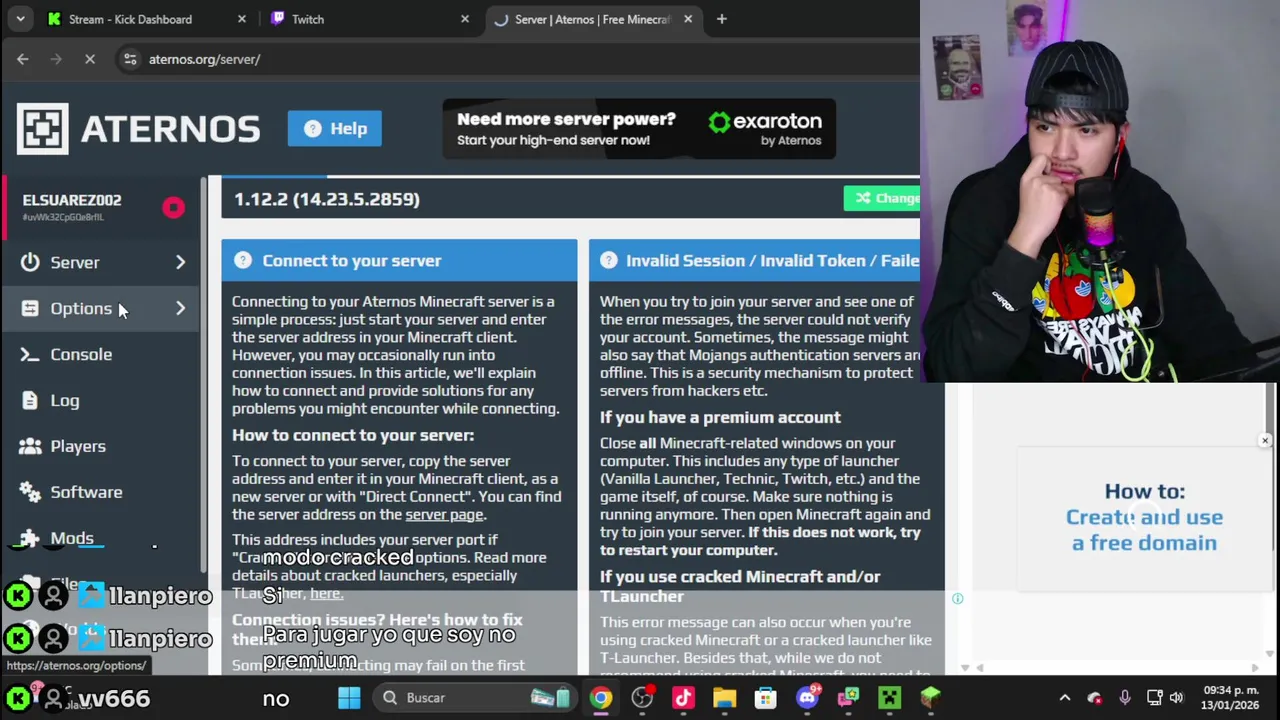
Task: Select the Server | Aternos tab
Action: (592, 19)
